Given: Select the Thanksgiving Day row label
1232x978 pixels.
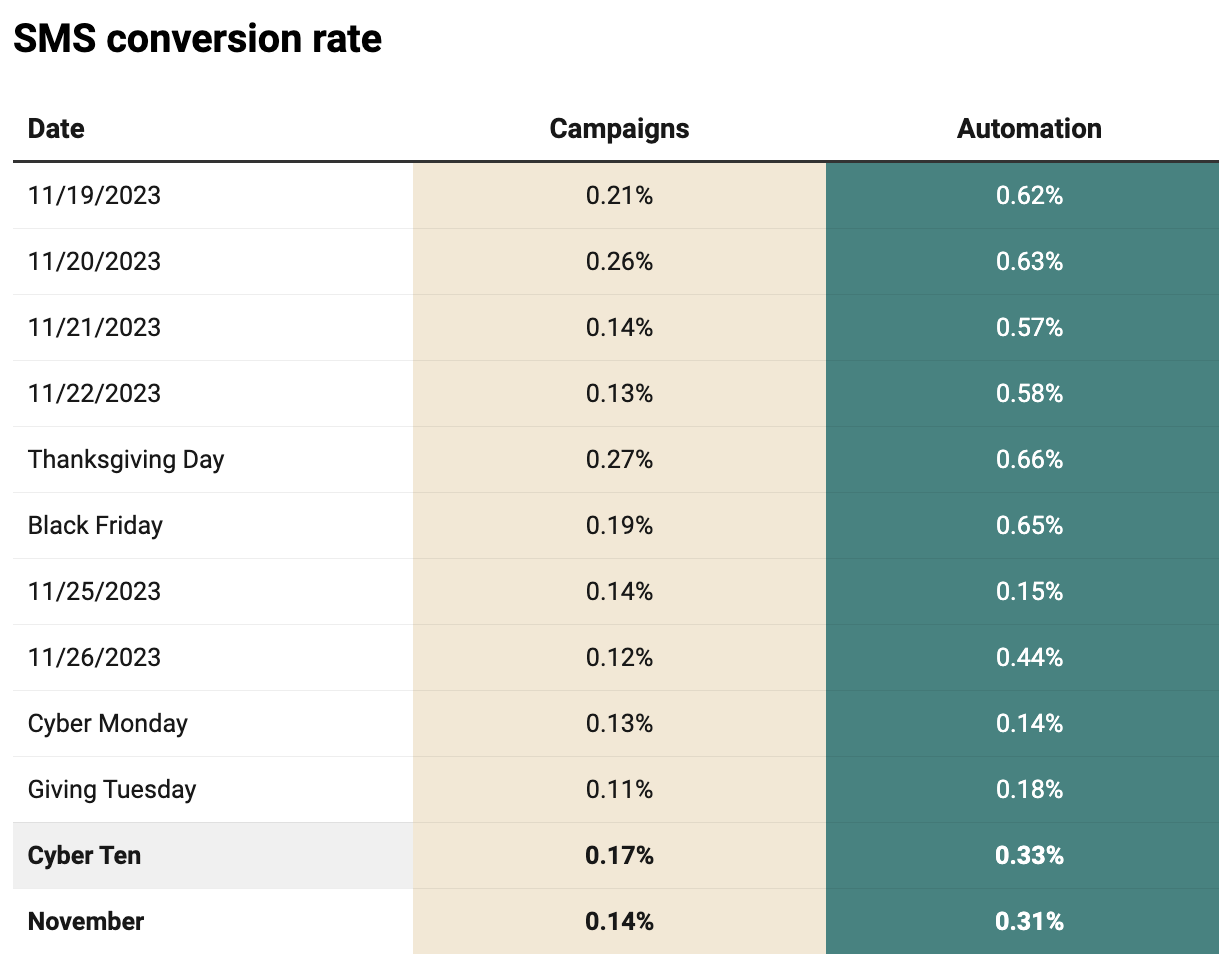Looking at the screenshot, I should 126,459.
